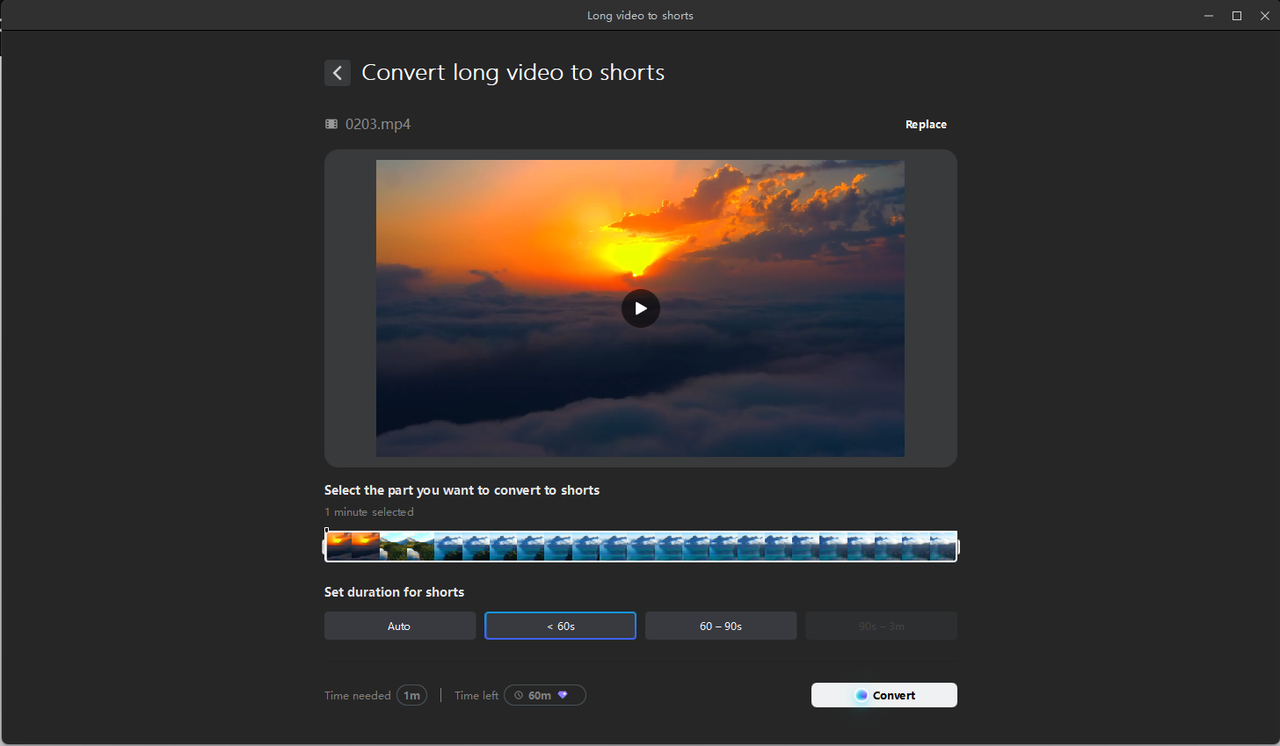Choose the 60 – 90s duration option
The height and width of the screenshot is (746, 1280).
click(720, 625)
